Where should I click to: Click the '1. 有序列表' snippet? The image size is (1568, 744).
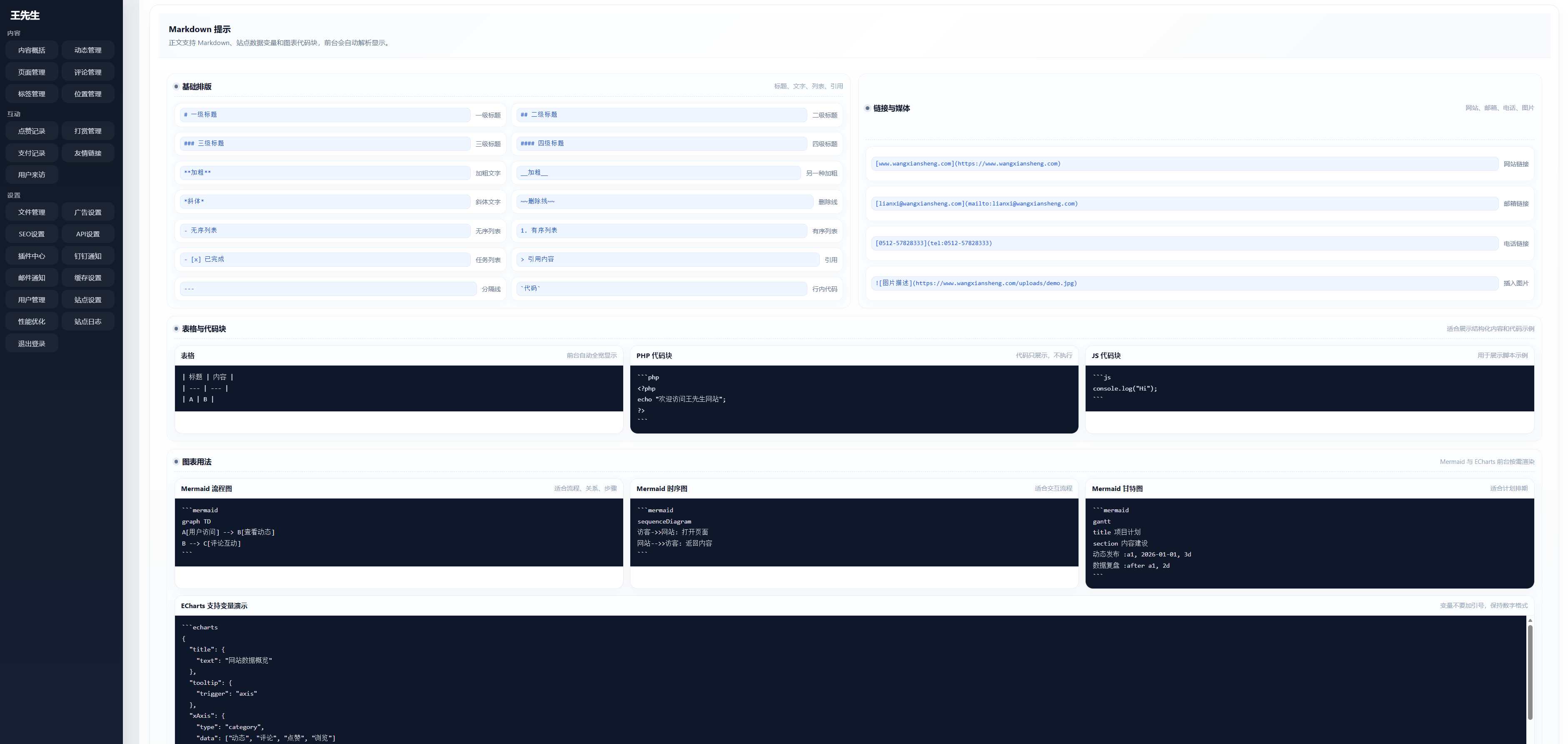click(662, 230)
